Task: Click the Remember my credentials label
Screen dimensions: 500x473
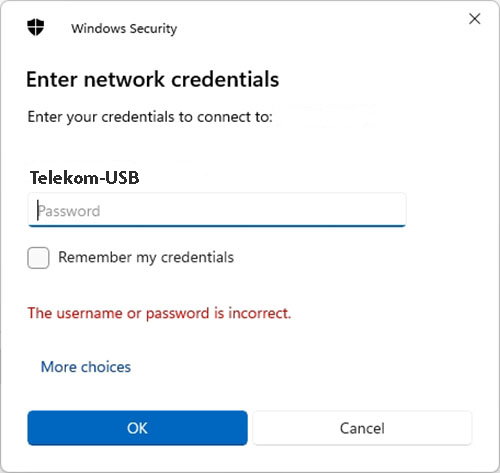Action: [146, 257]
